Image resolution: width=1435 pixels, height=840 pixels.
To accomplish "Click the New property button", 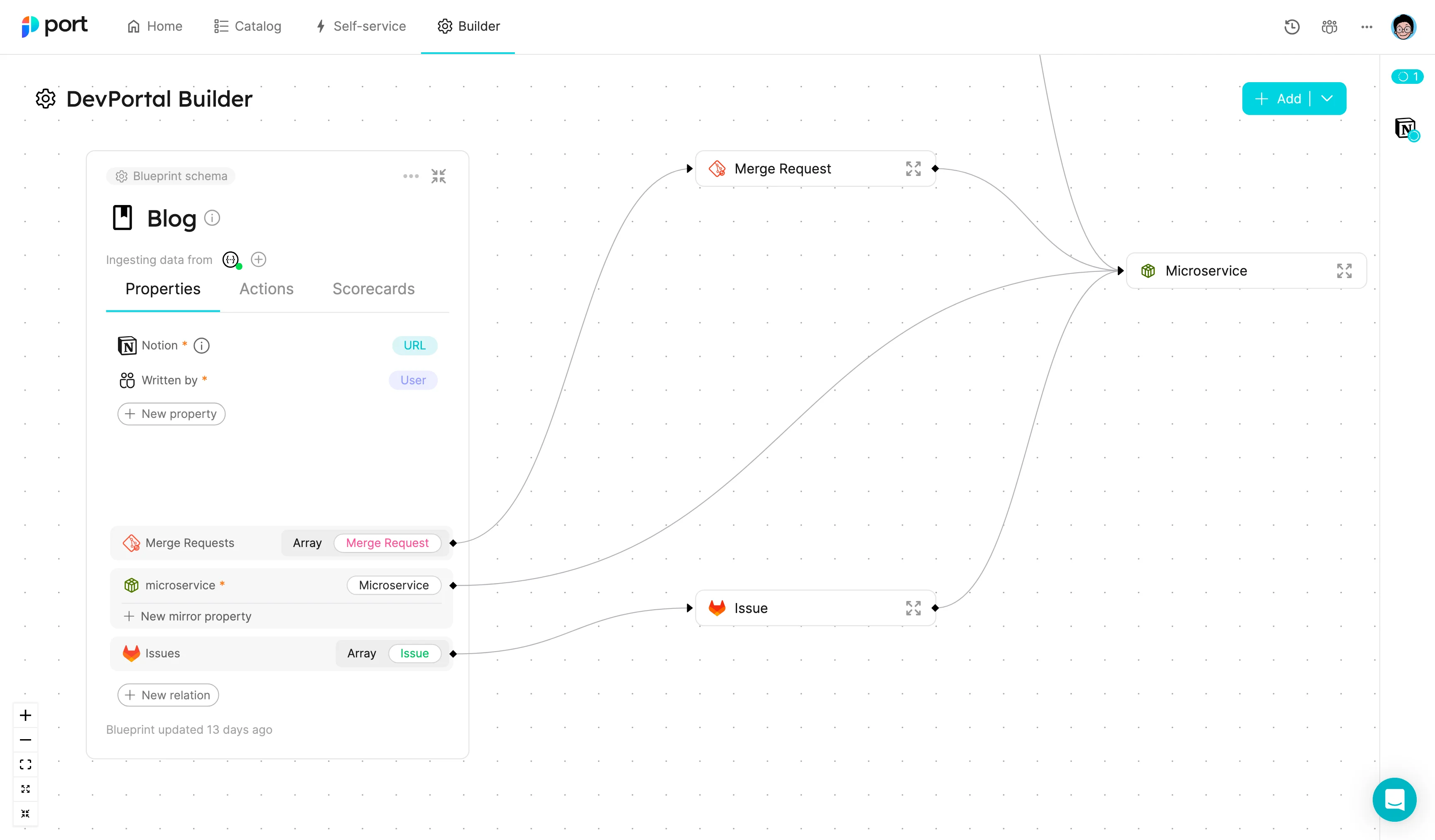I will pos(171,414).
